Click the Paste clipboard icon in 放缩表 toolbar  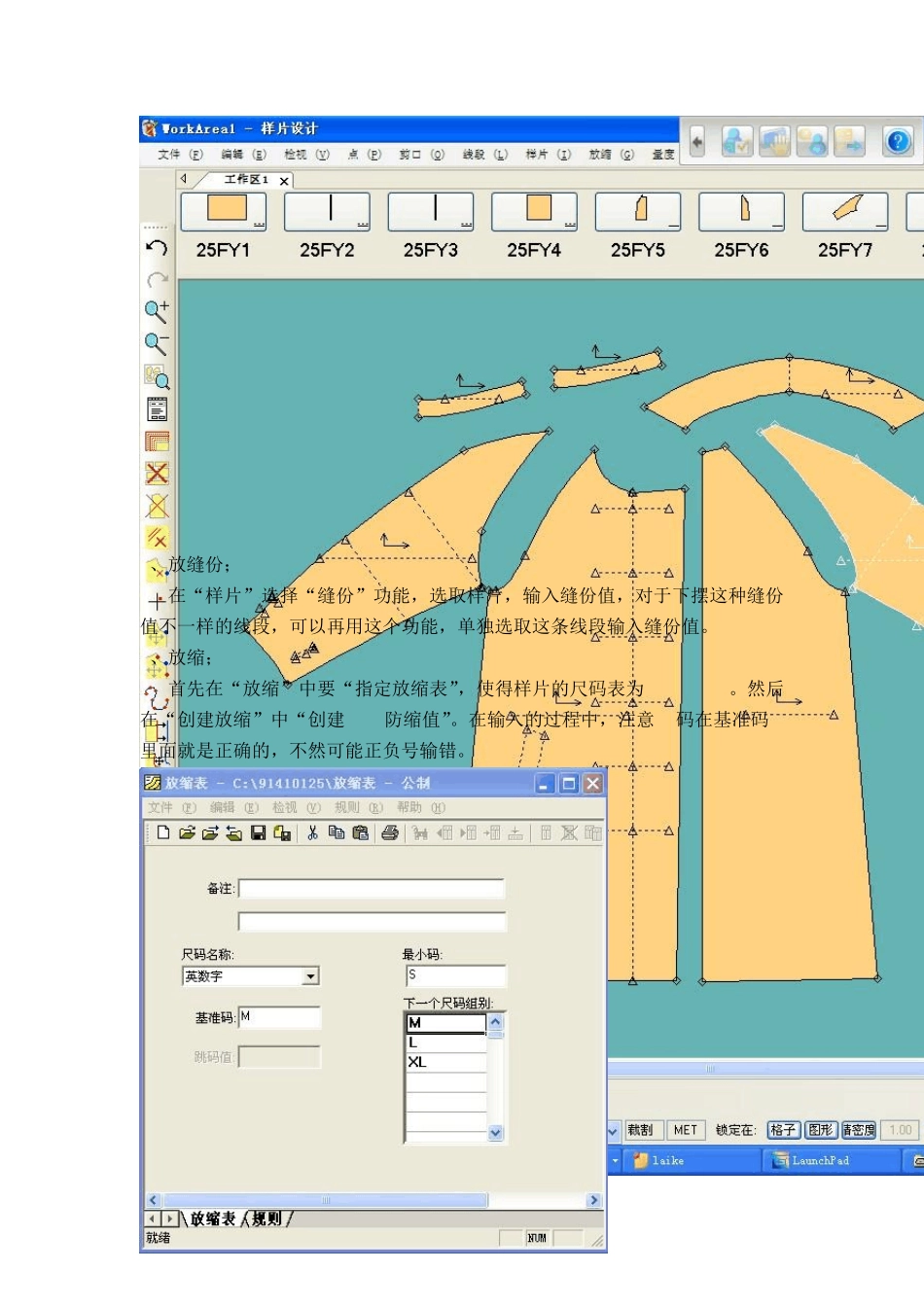360,833
